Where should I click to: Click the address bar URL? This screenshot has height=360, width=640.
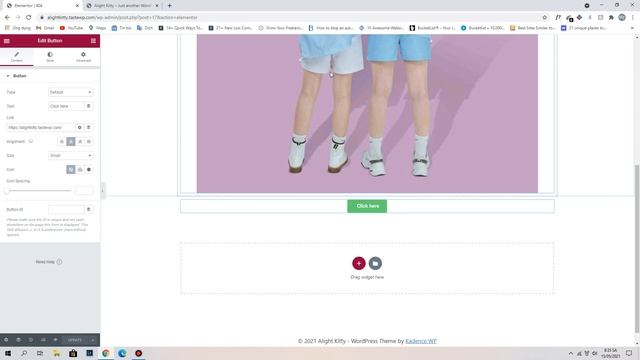point(122,18)
